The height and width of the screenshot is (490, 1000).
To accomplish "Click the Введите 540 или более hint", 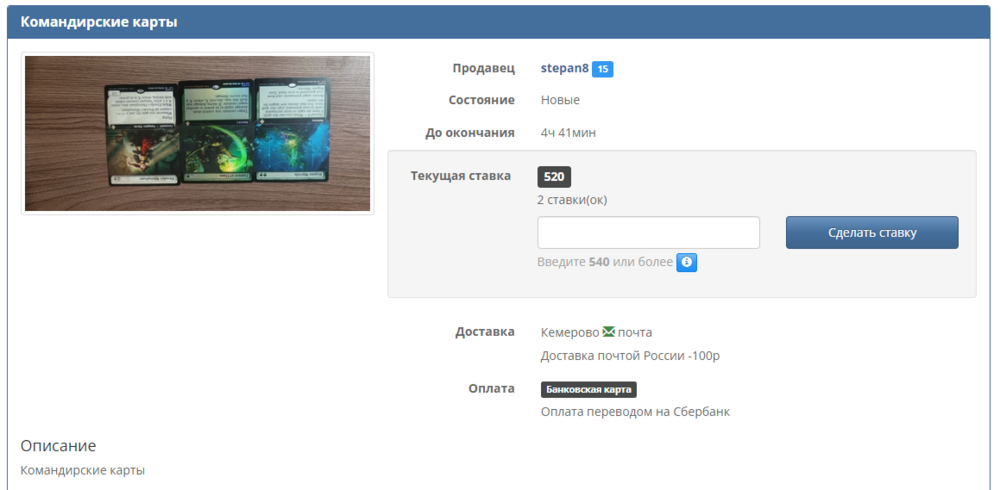I will [604, 262].
